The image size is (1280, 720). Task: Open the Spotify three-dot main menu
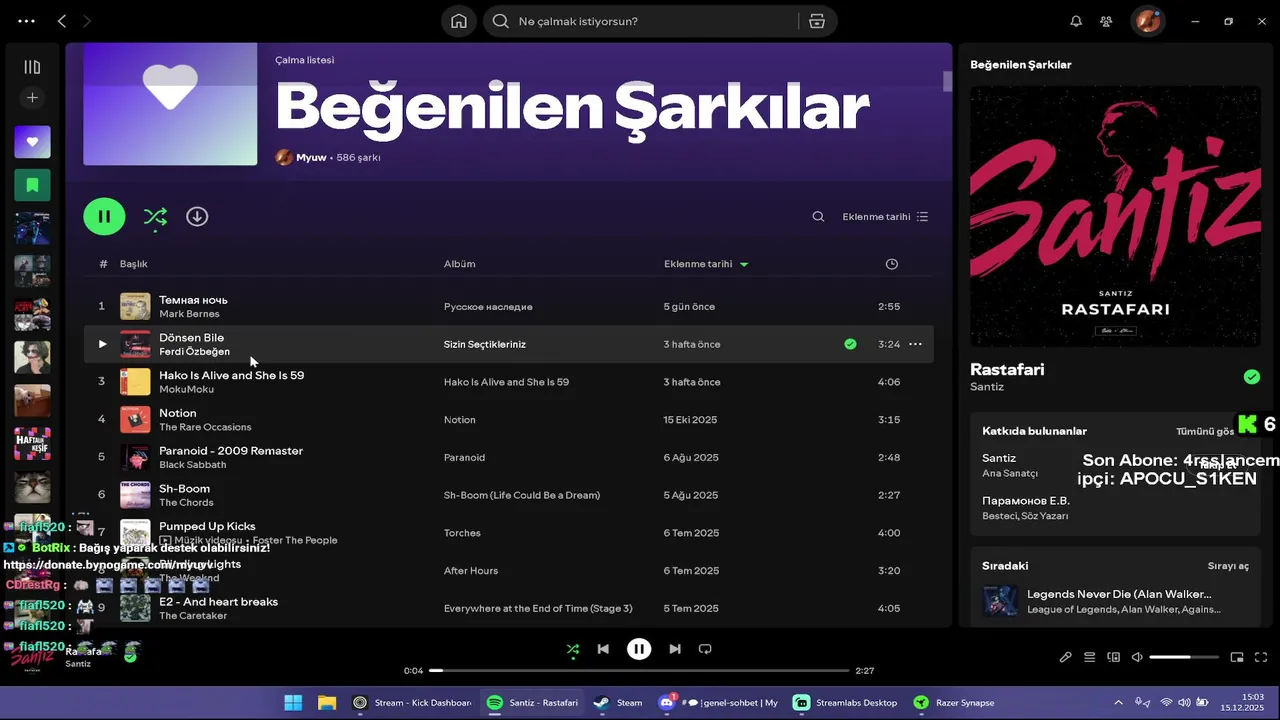click(x=26, y=21)
